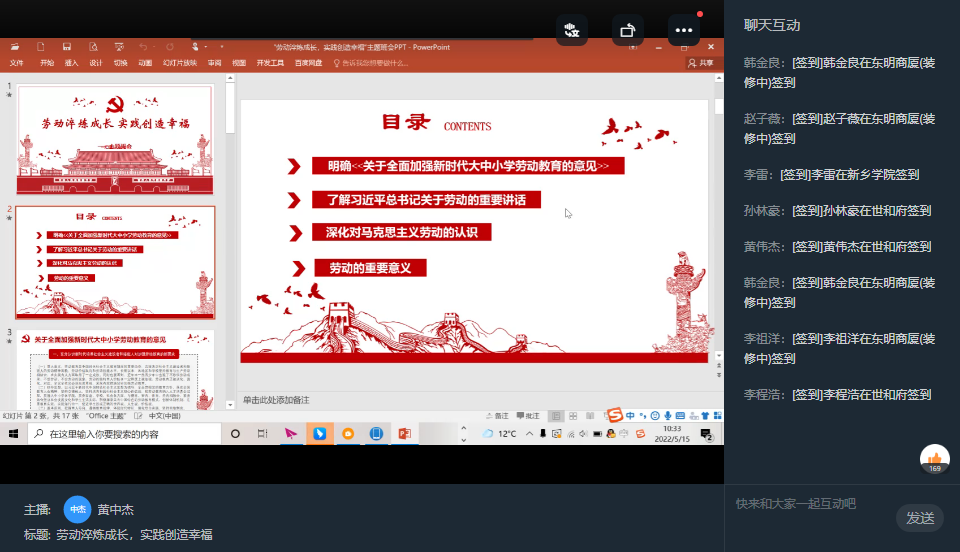Open the three-dots more options menu
Screen dimensions: 960x552
[x=684, y=30]
